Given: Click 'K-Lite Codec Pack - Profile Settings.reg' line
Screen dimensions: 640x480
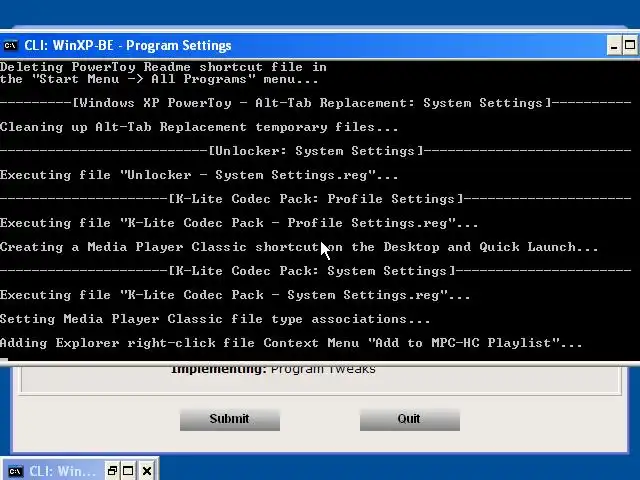Looking at the screenshot, I should click(239, 223).
